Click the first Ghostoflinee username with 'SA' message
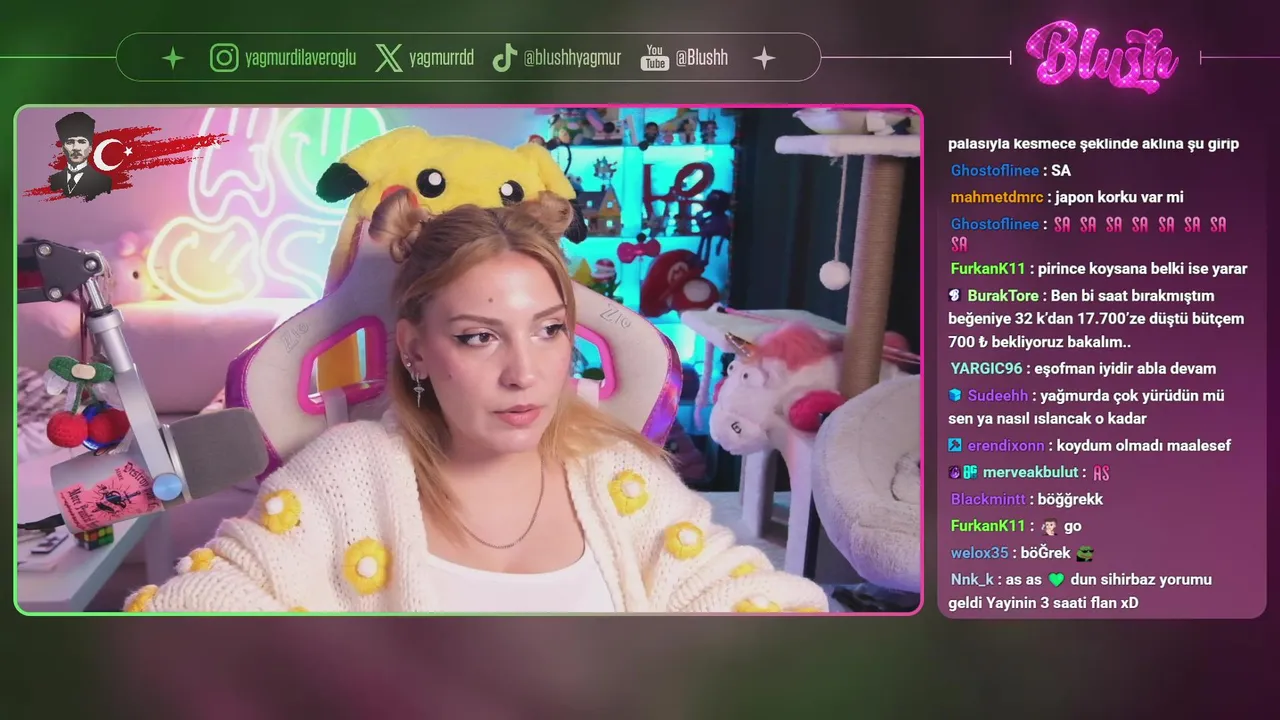Screen dimensions: 1280x720 [995, 171]
